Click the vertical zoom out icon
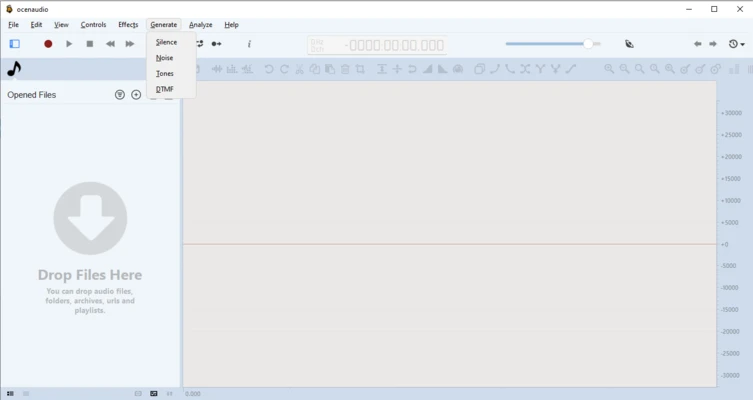Screen dimensions: 753x400 [x=700, y=69]
